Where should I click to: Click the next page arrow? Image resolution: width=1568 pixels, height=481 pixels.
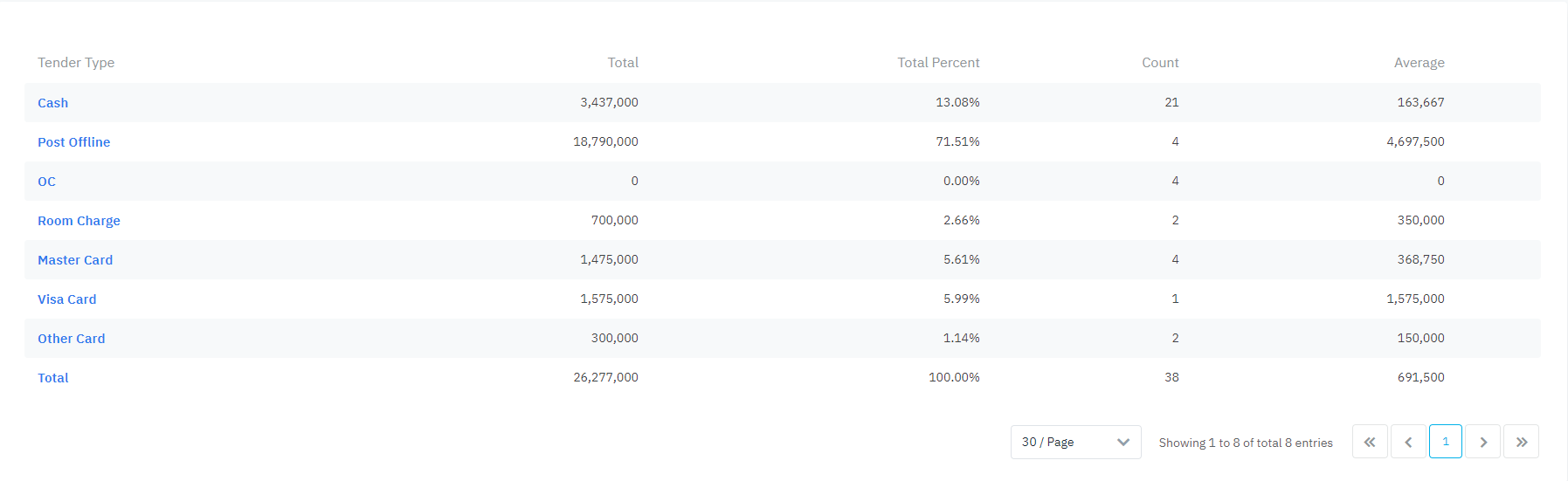(1483, 442)
